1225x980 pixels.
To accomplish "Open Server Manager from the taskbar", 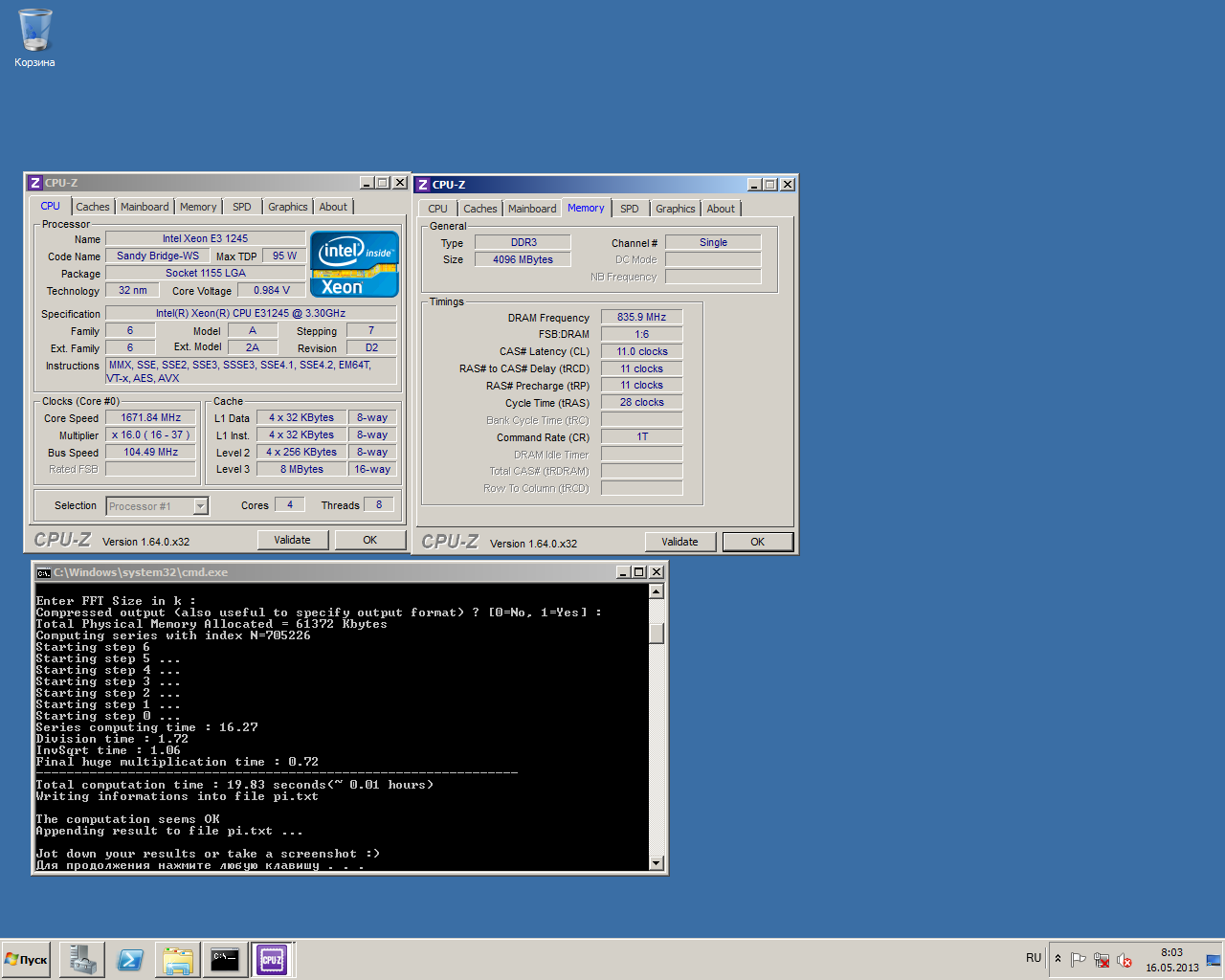I will [x=82, y=959].
